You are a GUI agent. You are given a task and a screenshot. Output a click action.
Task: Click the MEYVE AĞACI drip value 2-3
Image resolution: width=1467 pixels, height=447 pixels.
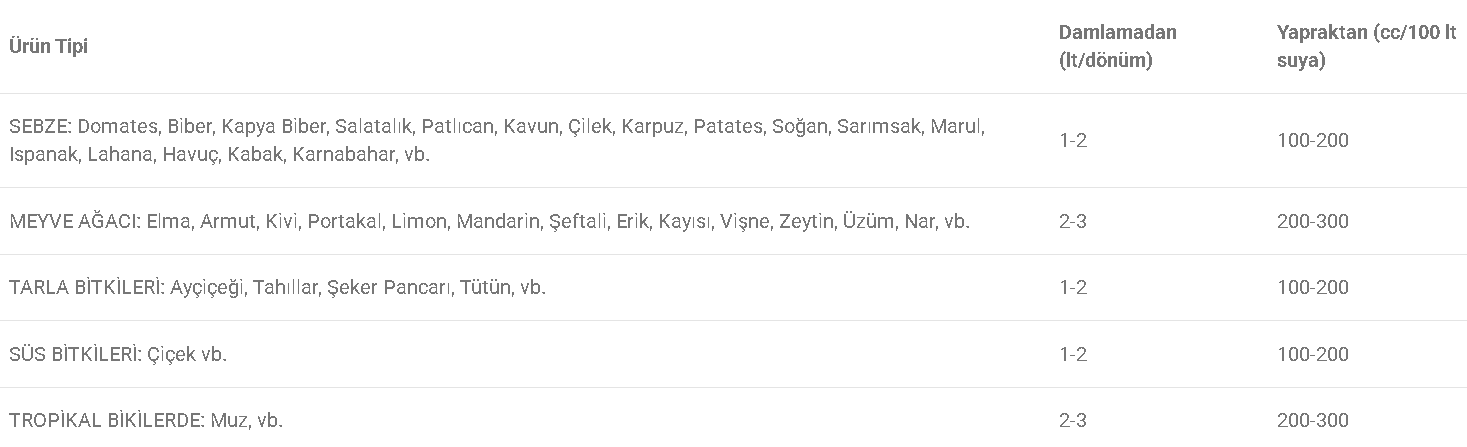click(1073, 221)
